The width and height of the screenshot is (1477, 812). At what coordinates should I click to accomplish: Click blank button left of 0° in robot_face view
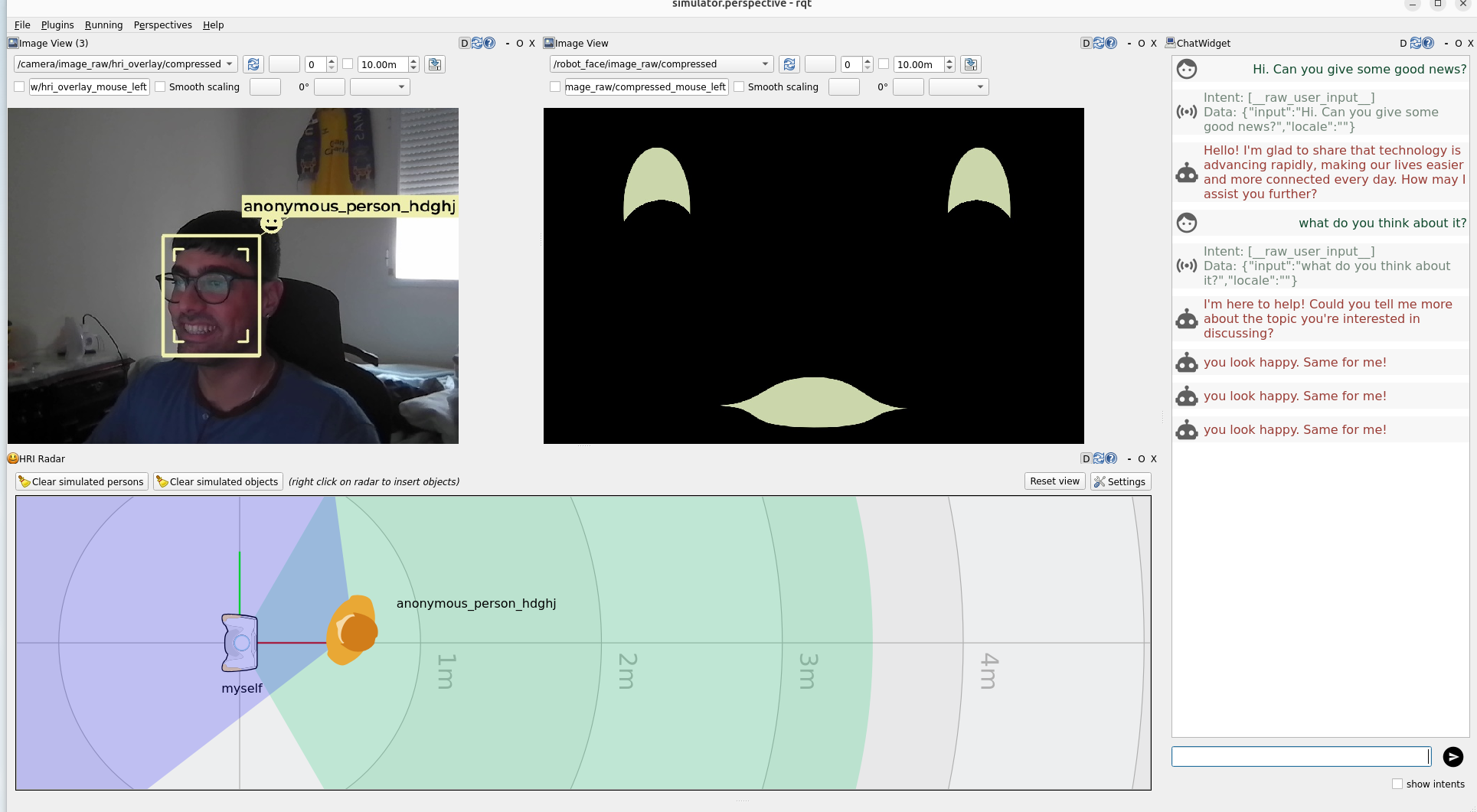pos(844,86)
